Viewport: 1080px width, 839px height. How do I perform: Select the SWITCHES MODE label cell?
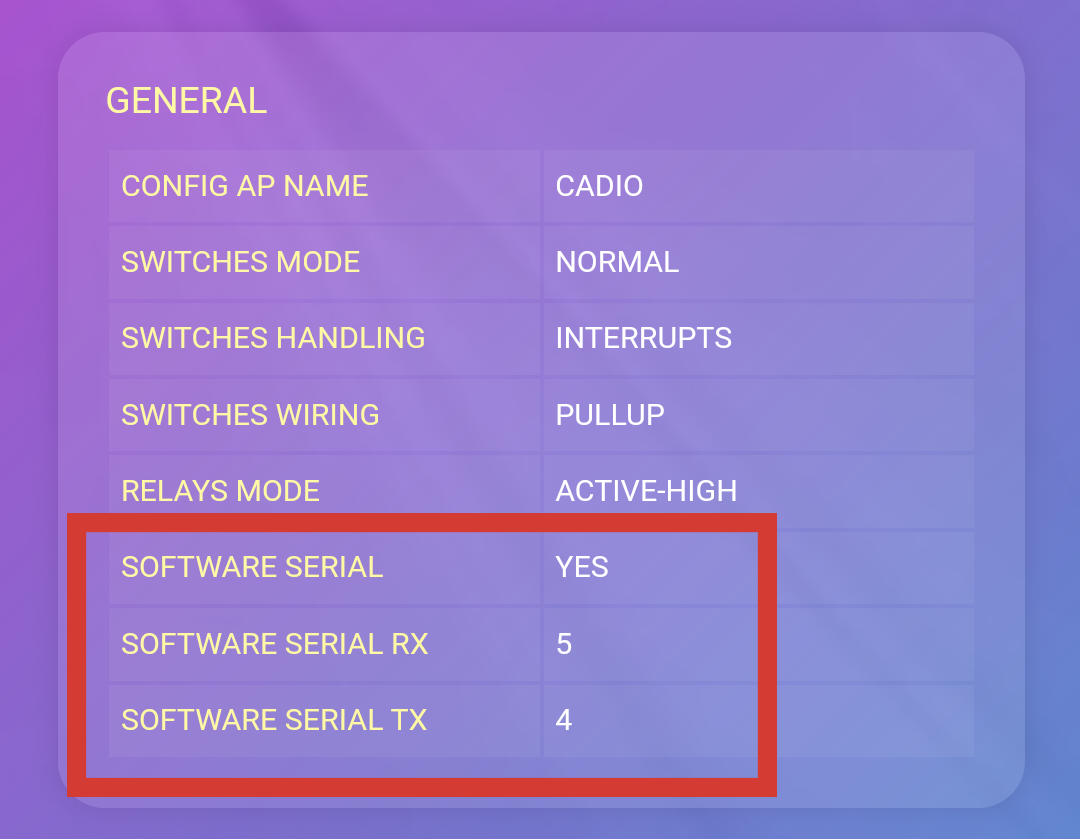tap(240, 262)
